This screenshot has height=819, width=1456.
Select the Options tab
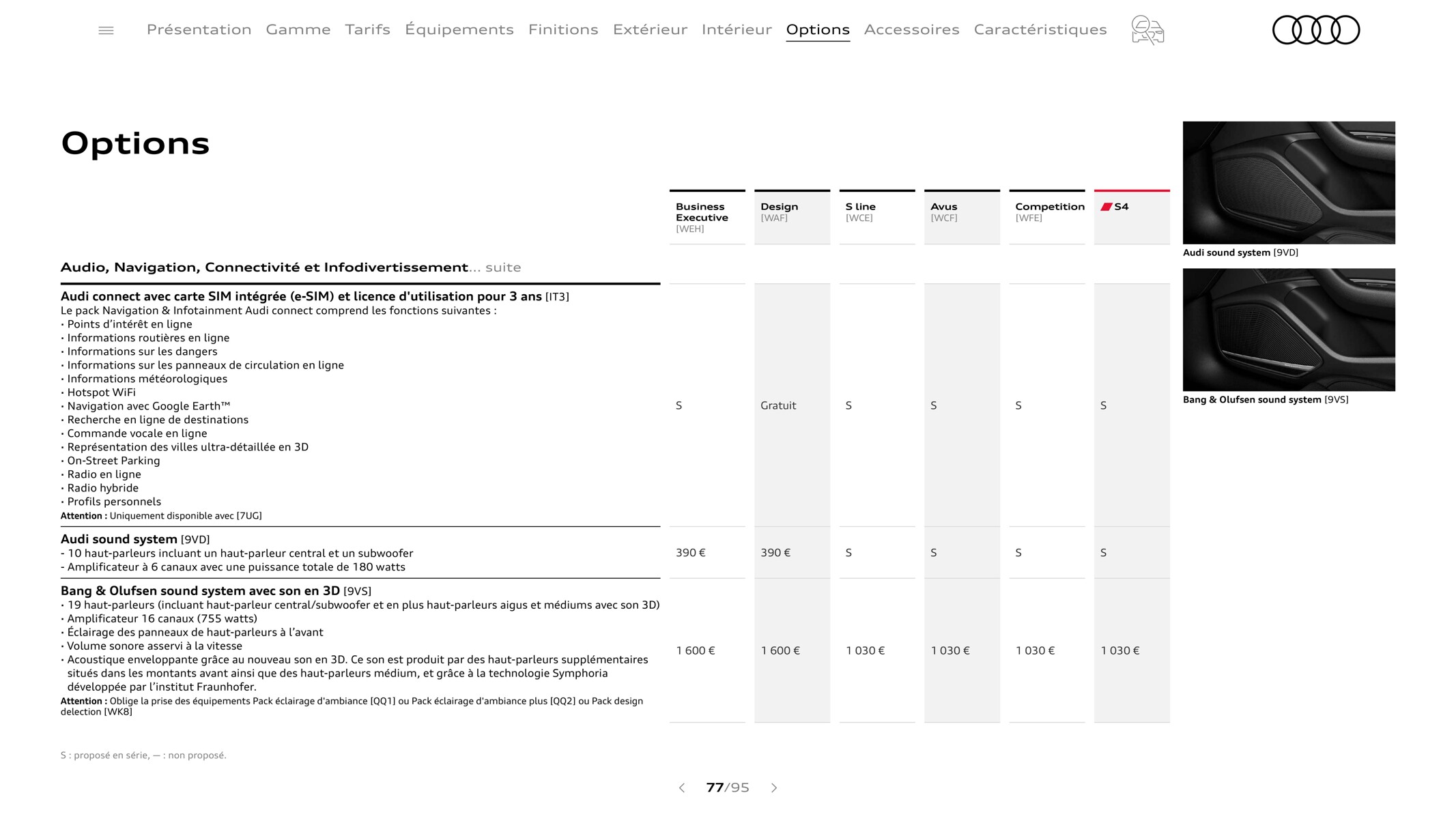(x=818, y=29)
